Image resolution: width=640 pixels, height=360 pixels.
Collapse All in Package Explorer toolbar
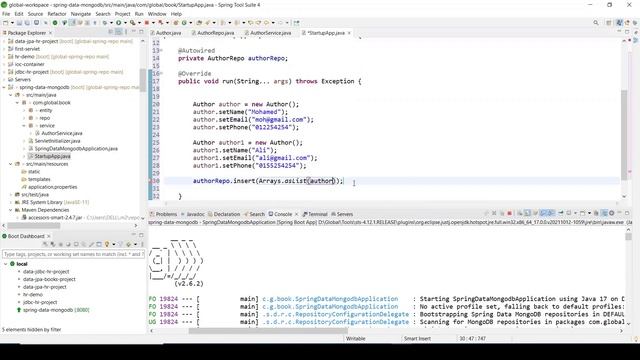(110, 32)
